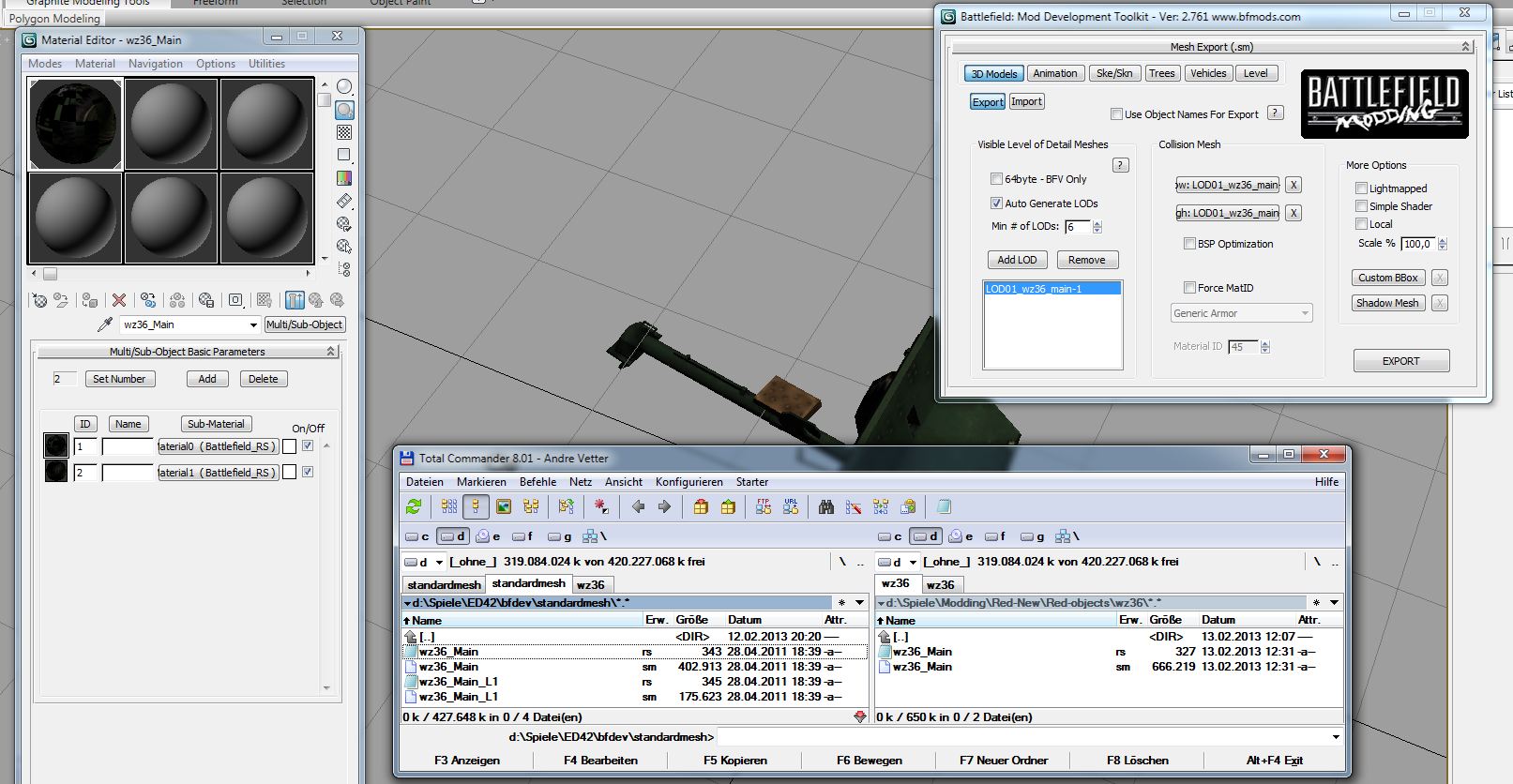Click the red X Reset Material icon
This screenshot has width=1513, height=784.
tap(119, 300)
